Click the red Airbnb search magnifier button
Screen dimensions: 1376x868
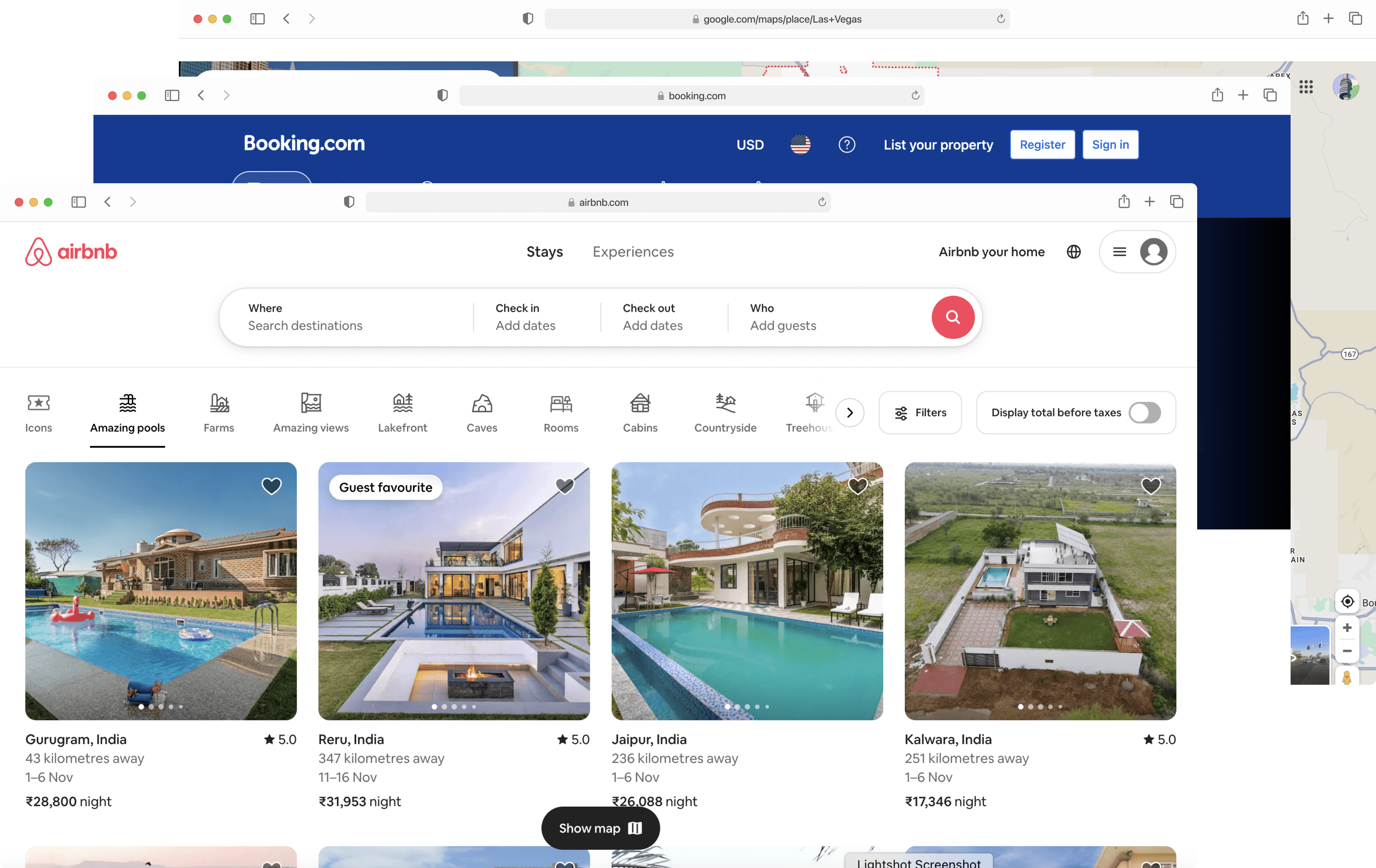[x=953, y=317]
